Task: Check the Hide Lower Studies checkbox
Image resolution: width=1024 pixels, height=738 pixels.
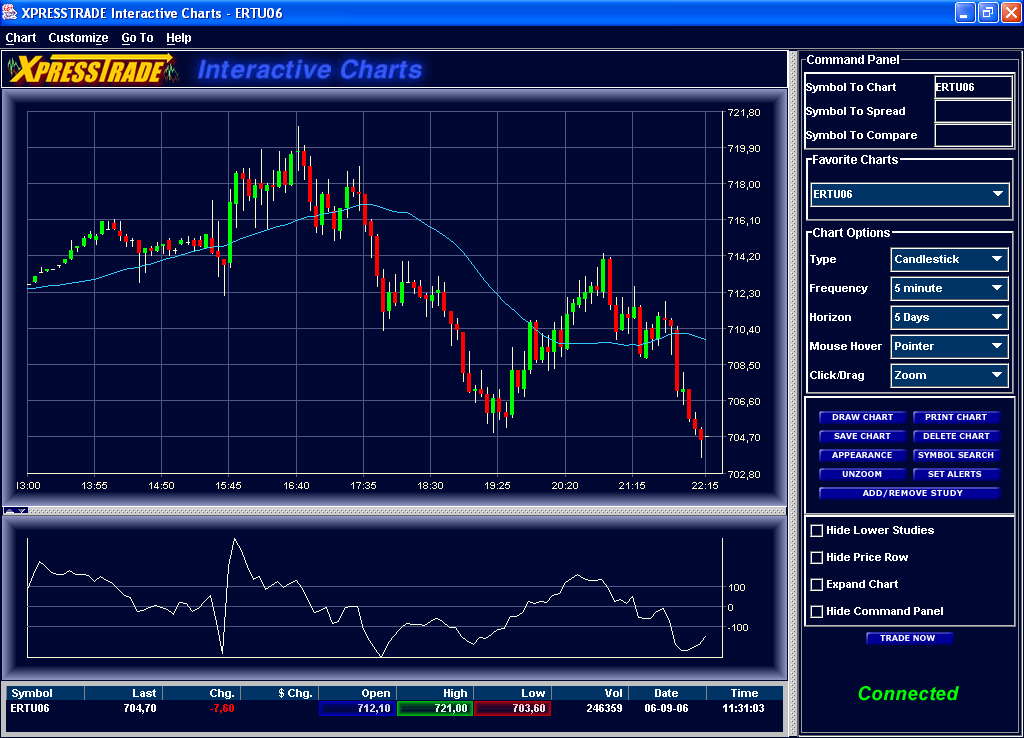Action: [816, 531]
